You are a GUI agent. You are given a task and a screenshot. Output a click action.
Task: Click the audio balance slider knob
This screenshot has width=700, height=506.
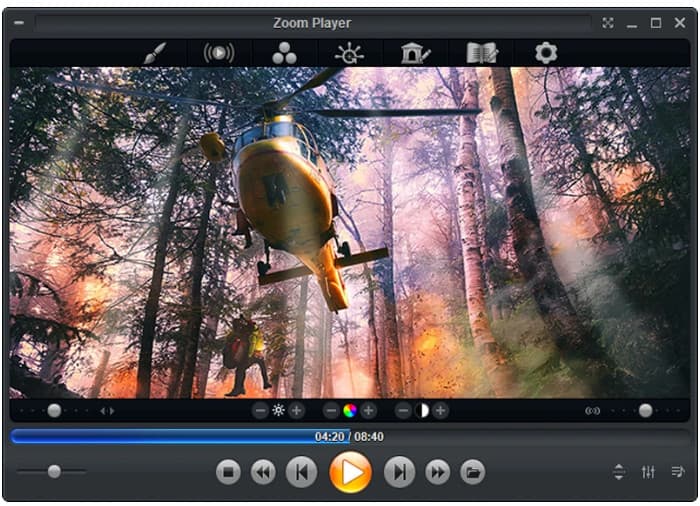pos(54,410)
